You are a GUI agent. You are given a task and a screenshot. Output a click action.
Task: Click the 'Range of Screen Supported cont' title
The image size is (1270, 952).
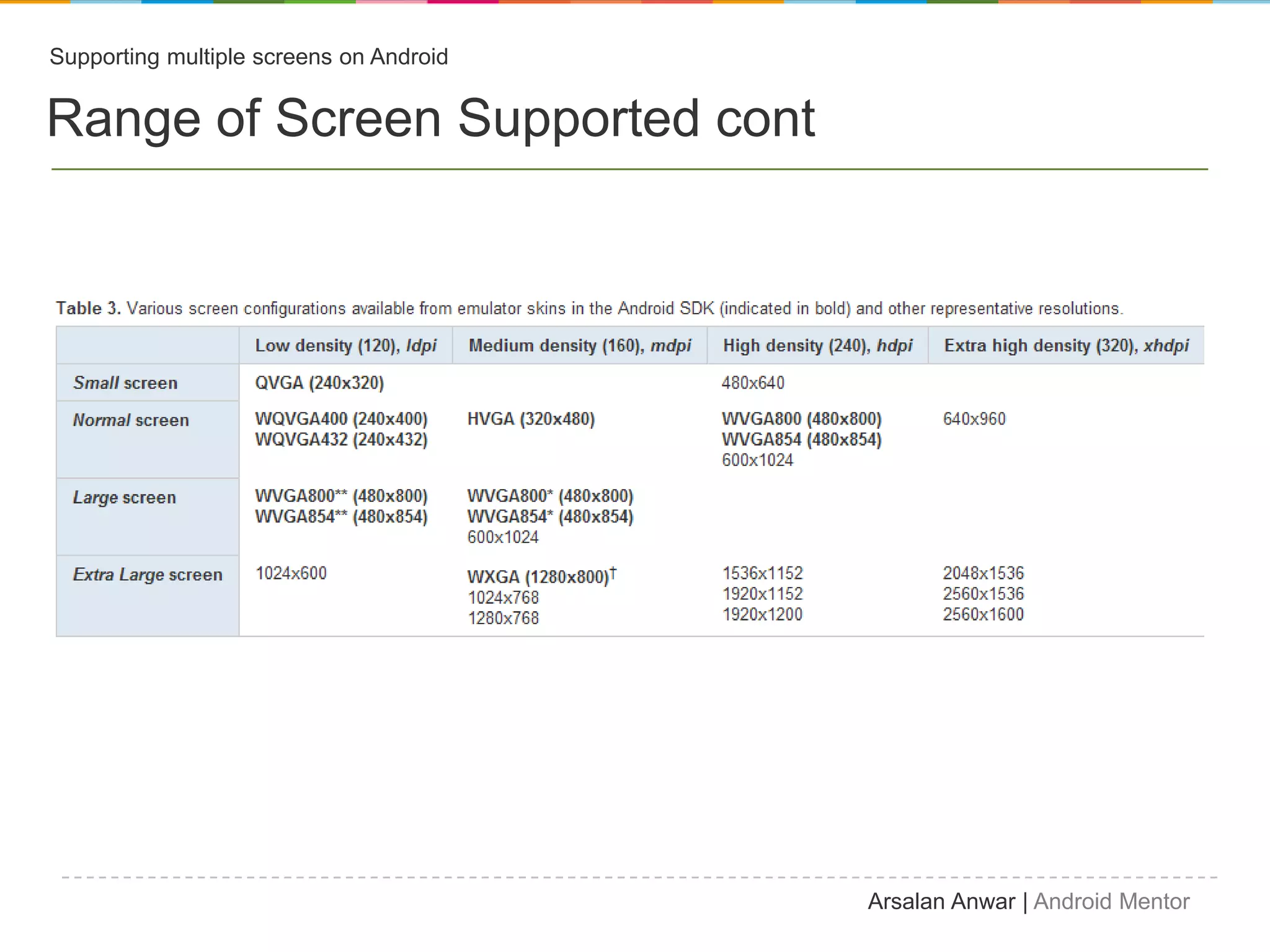point(431,118)
